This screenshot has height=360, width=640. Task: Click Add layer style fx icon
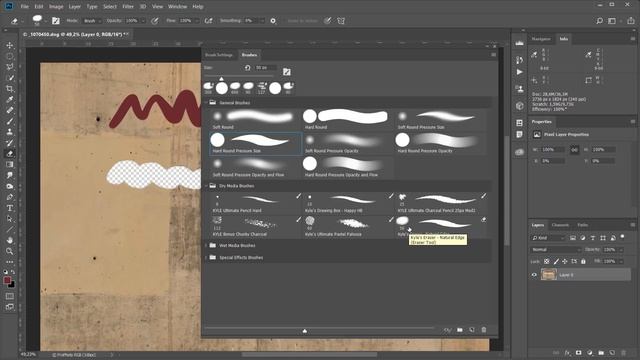567,353
